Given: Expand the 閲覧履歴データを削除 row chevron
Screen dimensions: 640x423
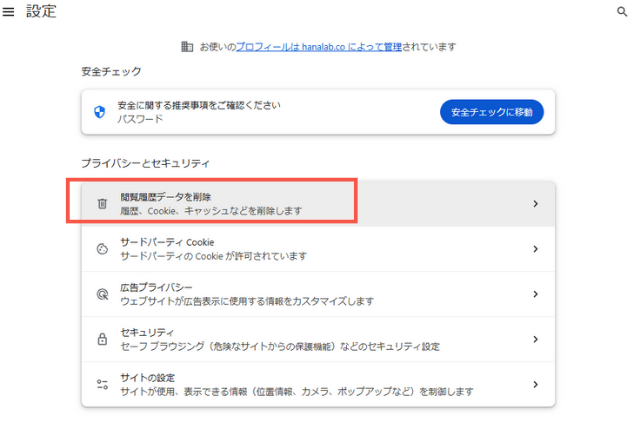Looking at the screenshot, I should tap(535, 204).
